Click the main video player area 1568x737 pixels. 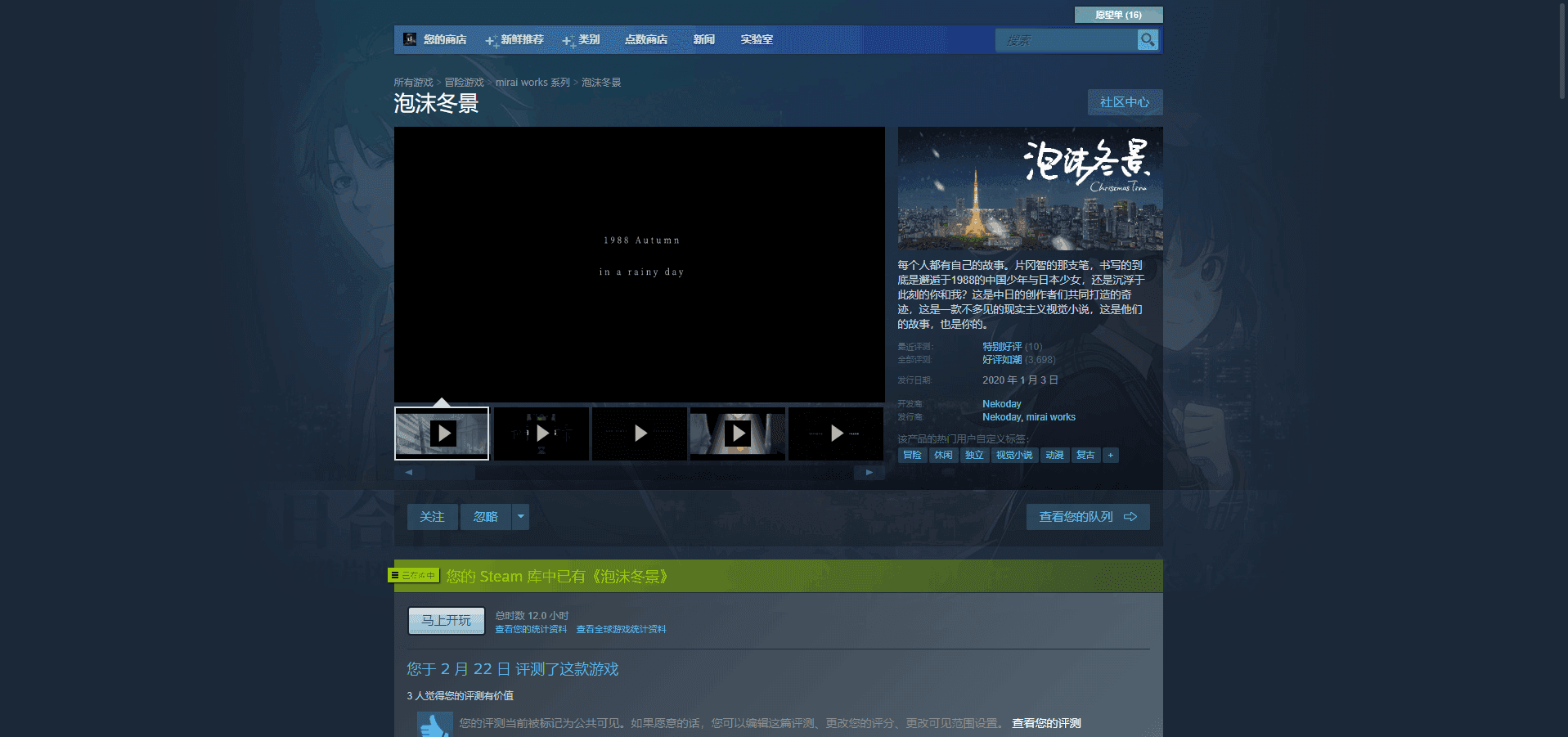pos(640,264)
